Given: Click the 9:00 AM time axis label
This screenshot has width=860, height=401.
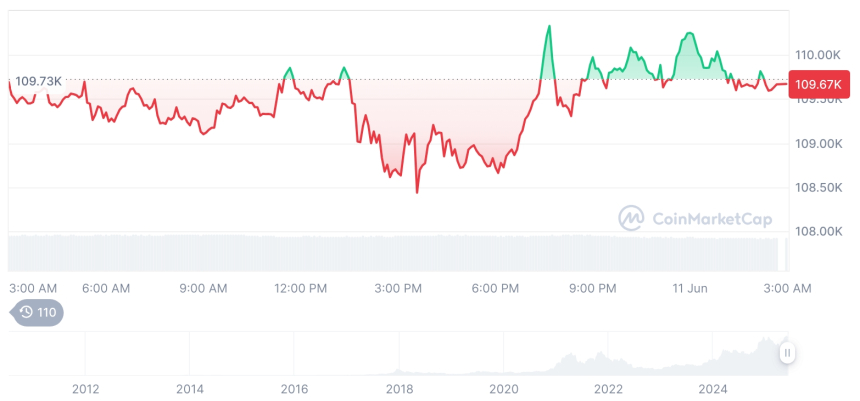Looking at the screenshot, I should pyautogui.click(x=203, y=288).
